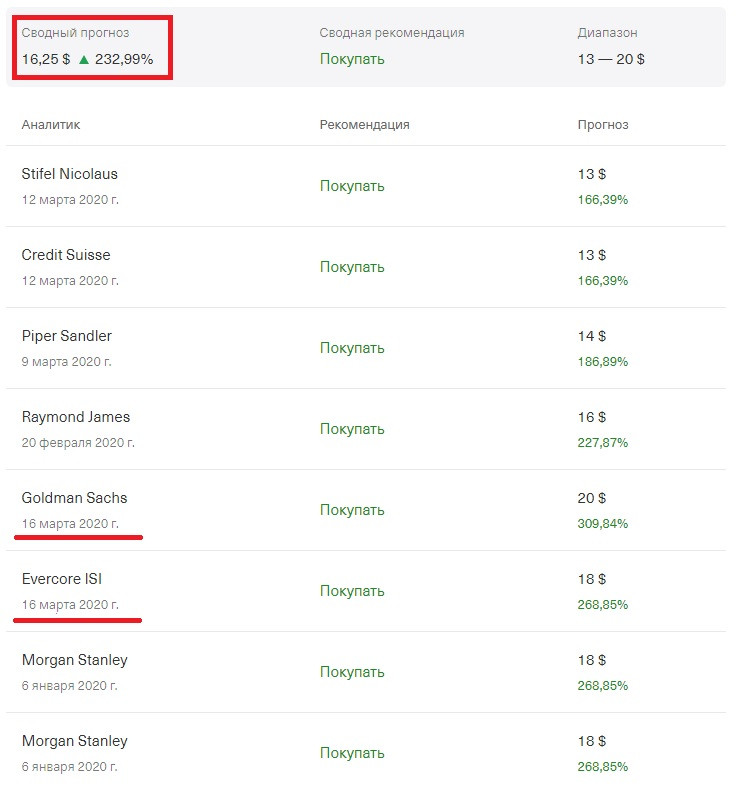Select the Piper Sandler analyst name
737x786 pixels.
[x=66, y=336]
